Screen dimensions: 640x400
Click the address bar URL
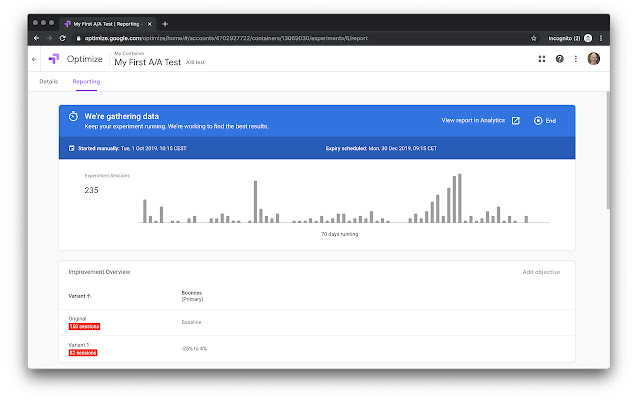point(226,38)
